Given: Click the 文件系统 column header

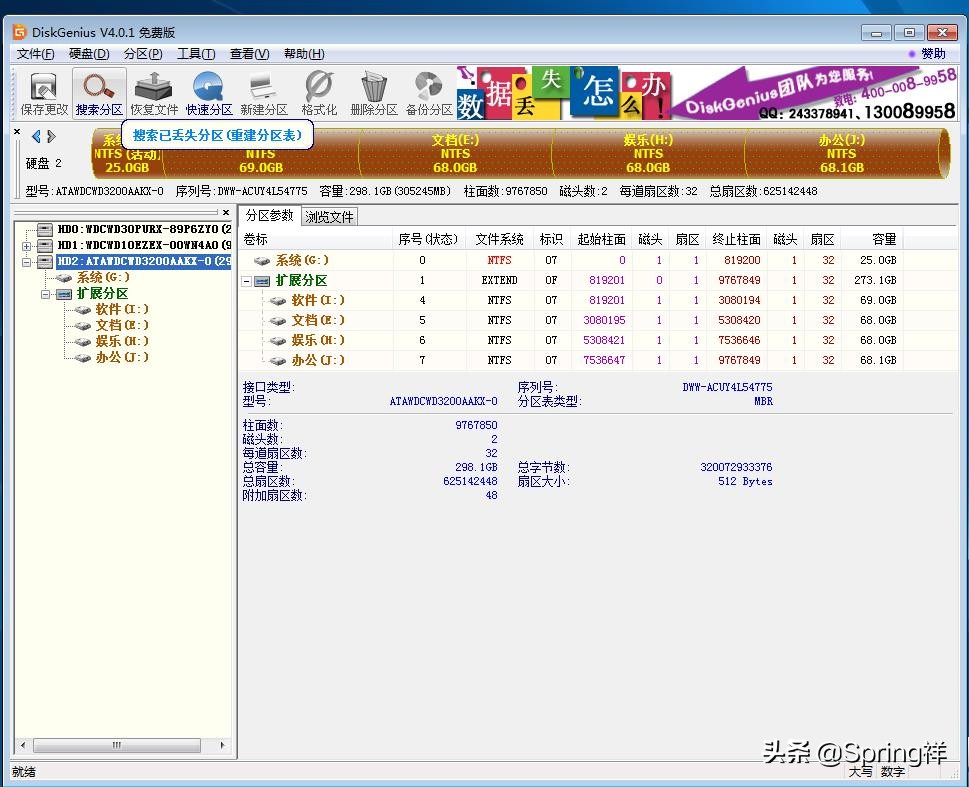Looking at the screenshot, I should pyautogui.click(x=499, y=239).
